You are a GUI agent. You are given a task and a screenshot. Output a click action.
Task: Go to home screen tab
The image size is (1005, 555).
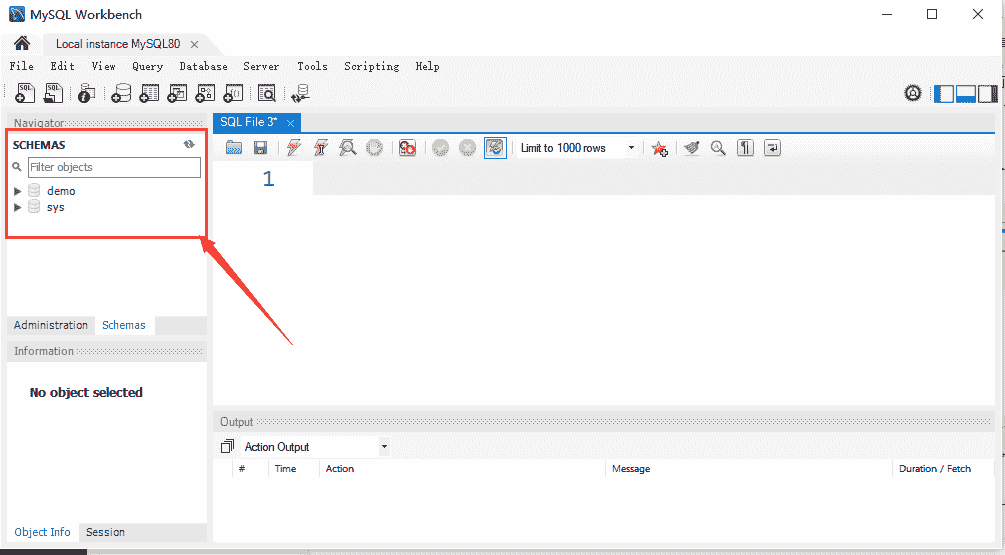tap(22, 44)
